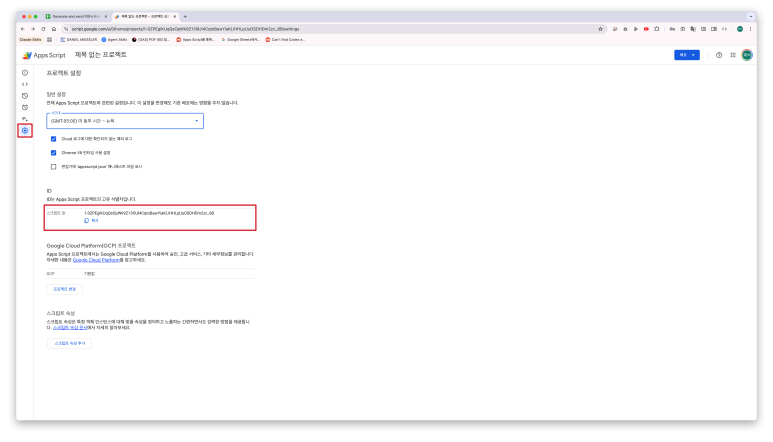Expand the GMT-05:00 time zone dropdown
The width and height of the screenshot is (773, 442).
pyautogui.click(x=125, y=121)
